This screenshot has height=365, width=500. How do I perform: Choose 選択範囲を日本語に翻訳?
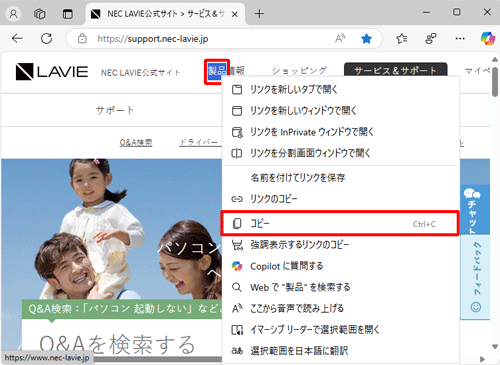click(x=341, y=351)
